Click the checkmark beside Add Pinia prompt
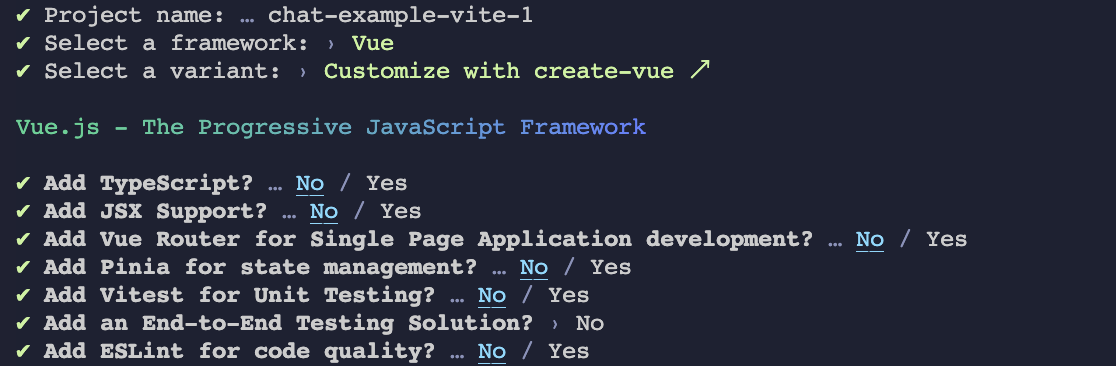The height and width of the screenshot is (366, 1116). 23,267
